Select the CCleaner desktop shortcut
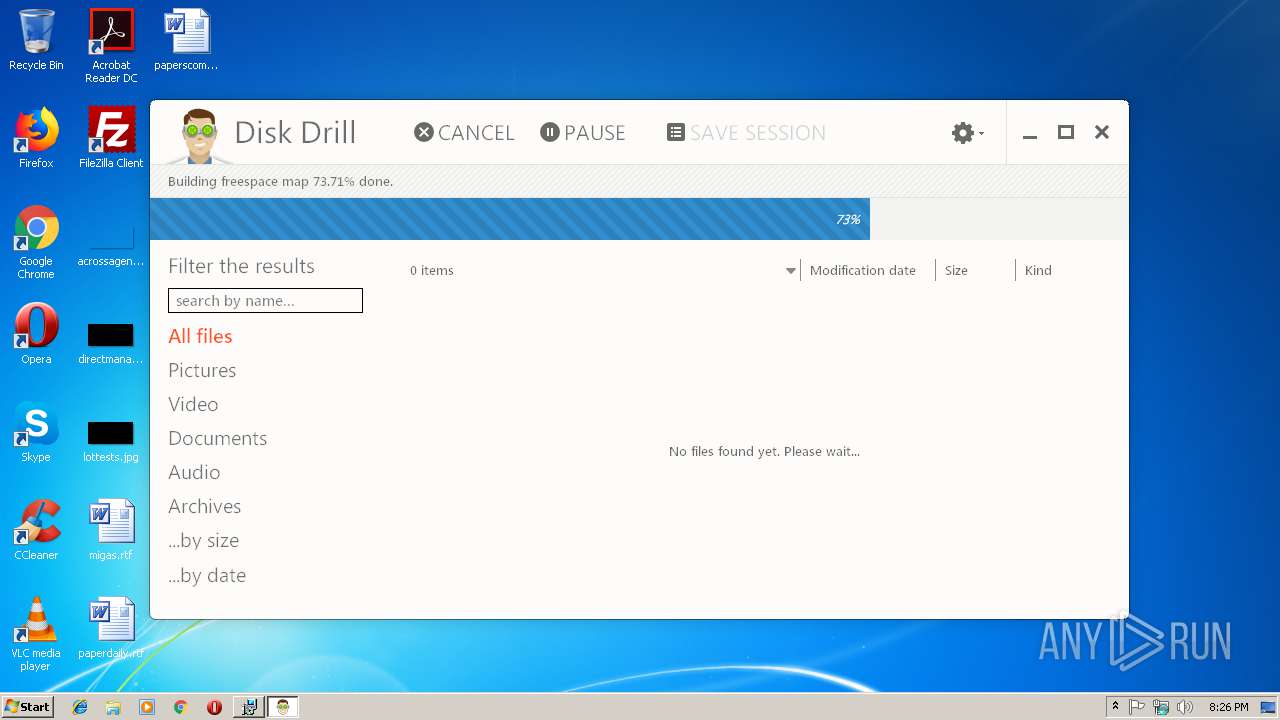Viewport: 1280px width, 720px height. (x=36, y=530)
